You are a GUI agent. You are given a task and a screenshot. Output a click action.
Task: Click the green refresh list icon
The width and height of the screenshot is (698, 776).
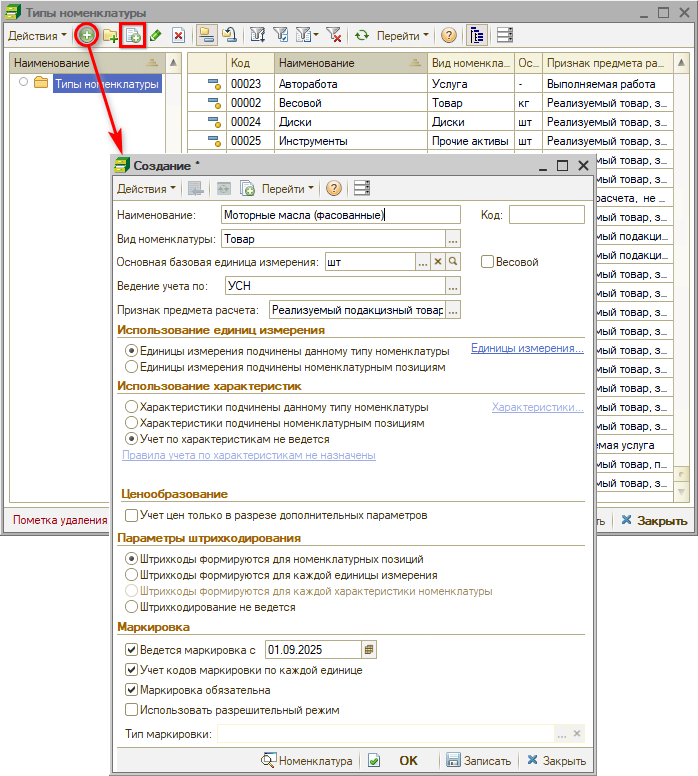click(x=362, y=35)
